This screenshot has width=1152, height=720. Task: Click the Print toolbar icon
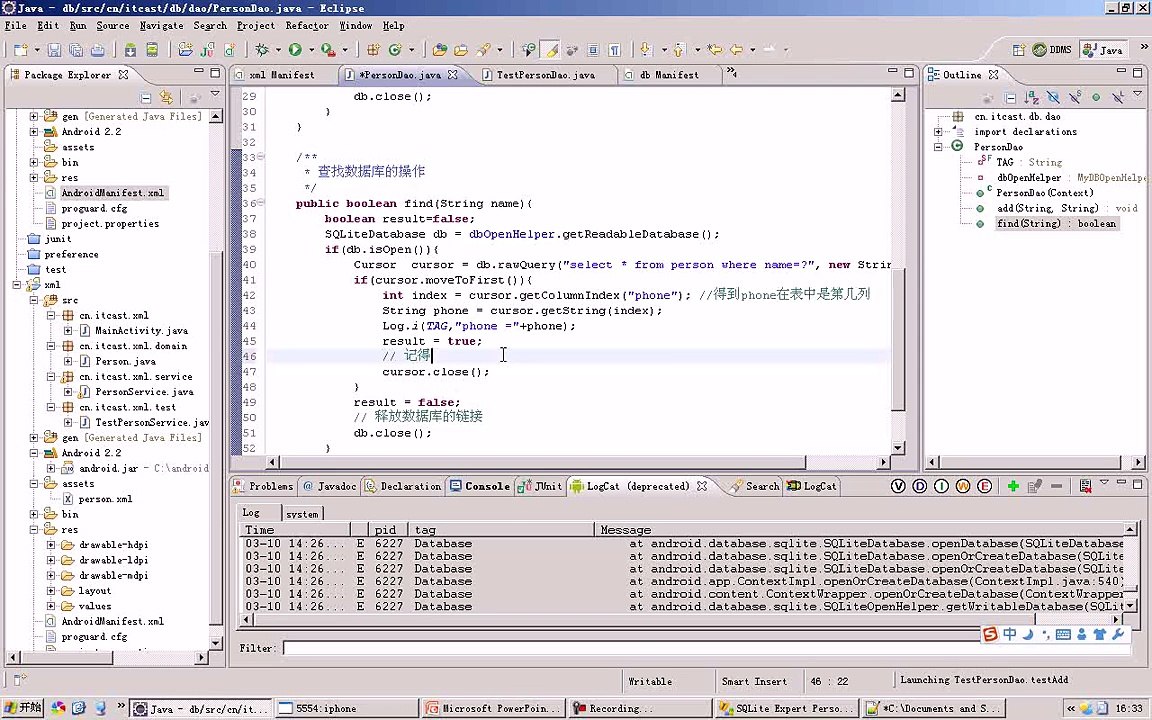pyautogui.click(x=97, y=50)
